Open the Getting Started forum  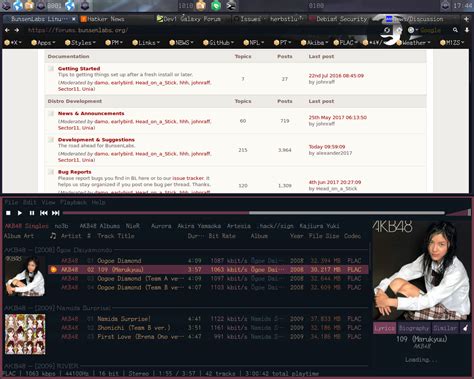(79, 69)
